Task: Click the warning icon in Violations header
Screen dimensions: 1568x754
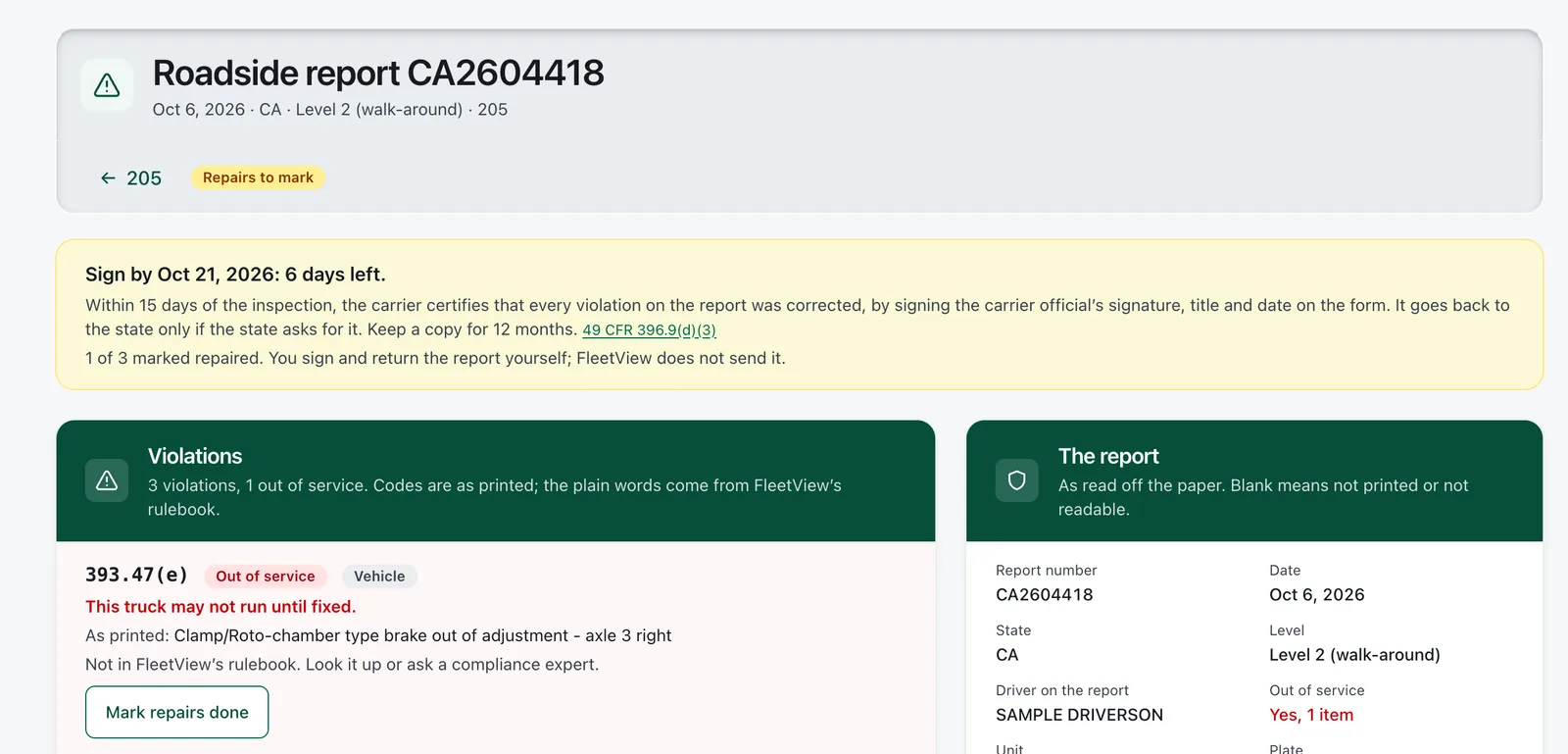Action: tap(107, 480)
